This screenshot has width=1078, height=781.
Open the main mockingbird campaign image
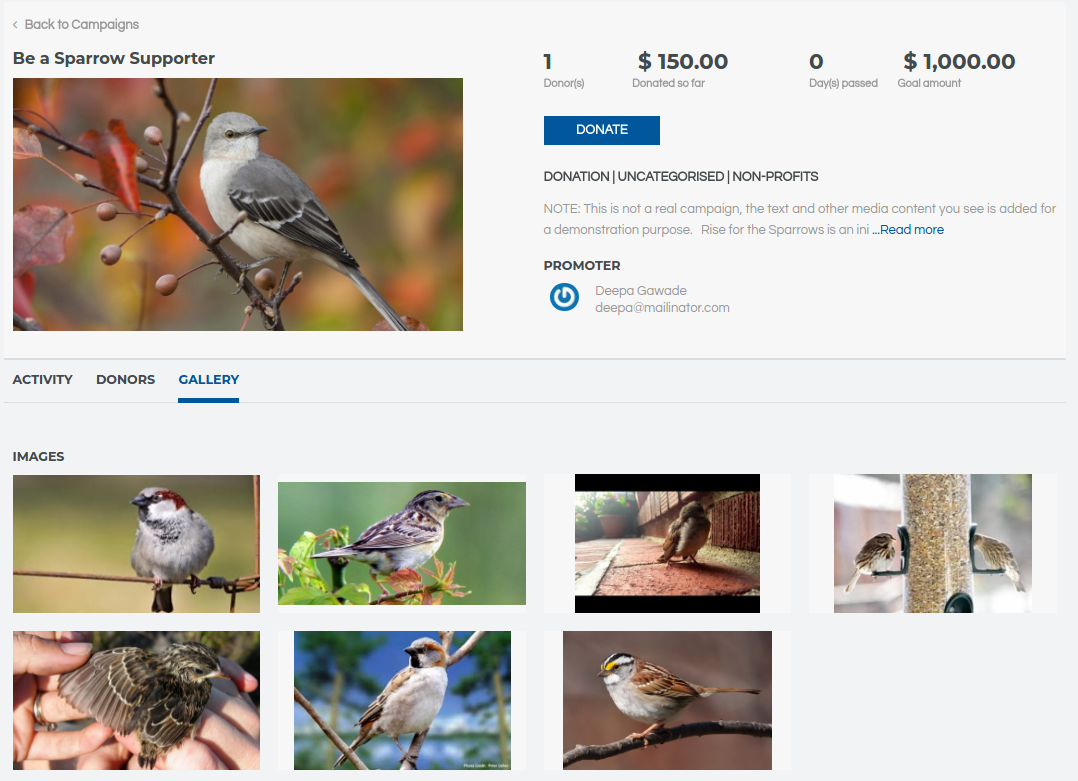pos(238,204)
